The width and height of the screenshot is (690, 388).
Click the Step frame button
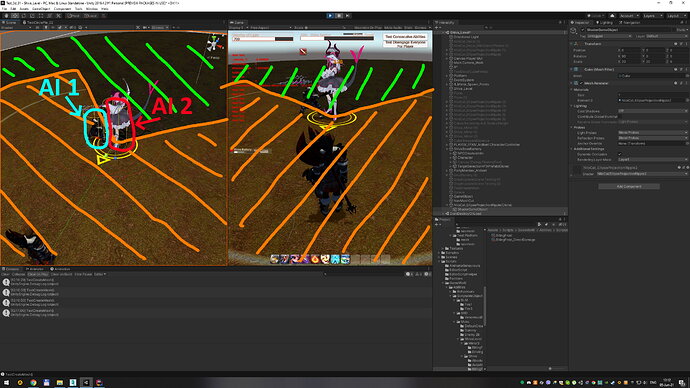click(x=348, y=16)
